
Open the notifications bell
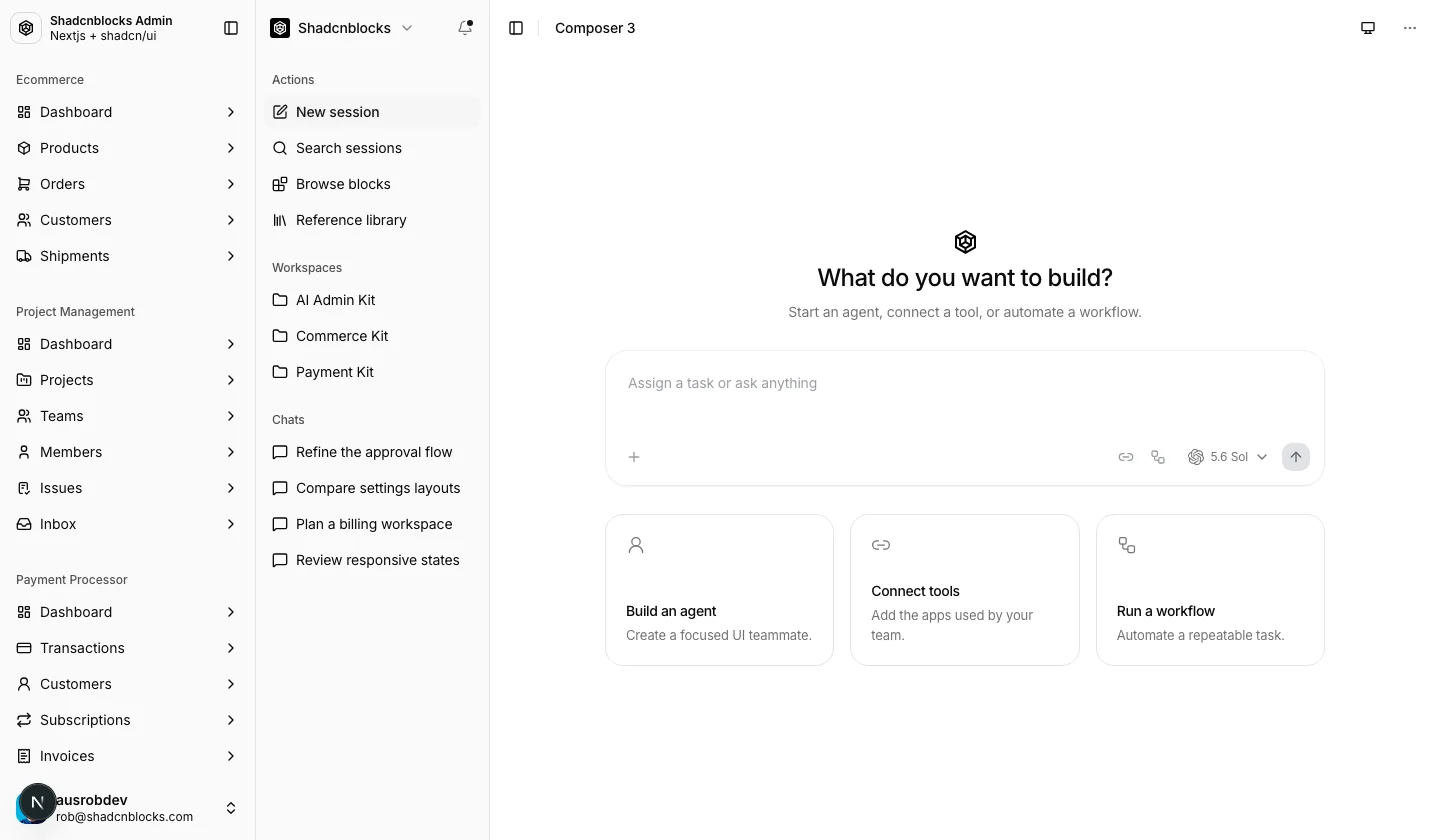tap(465, 28)
